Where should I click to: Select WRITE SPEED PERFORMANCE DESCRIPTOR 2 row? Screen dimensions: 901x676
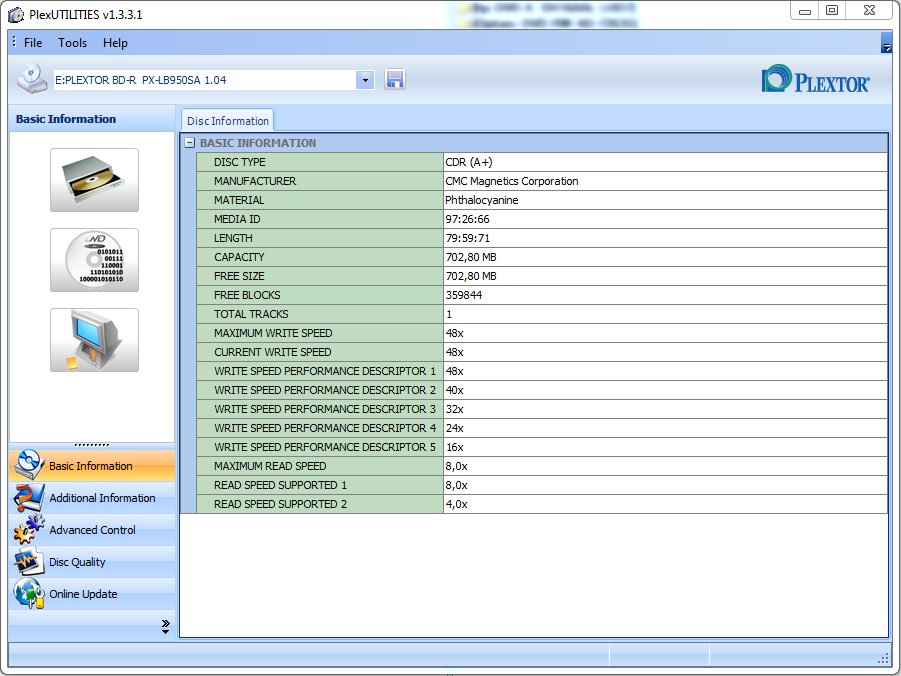[x=542, y=390]
